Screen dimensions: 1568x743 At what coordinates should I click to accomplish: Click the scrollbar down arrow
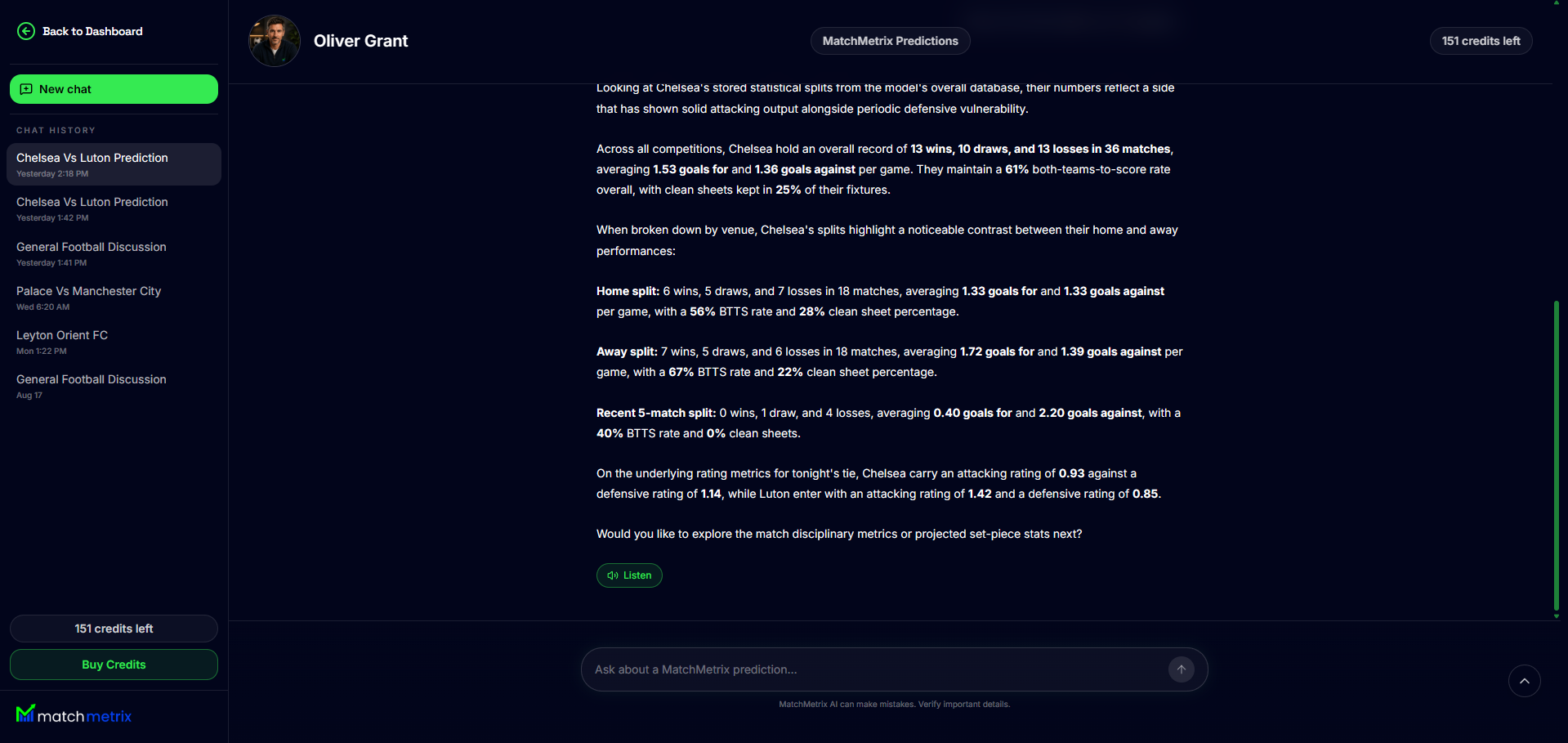1556,616
